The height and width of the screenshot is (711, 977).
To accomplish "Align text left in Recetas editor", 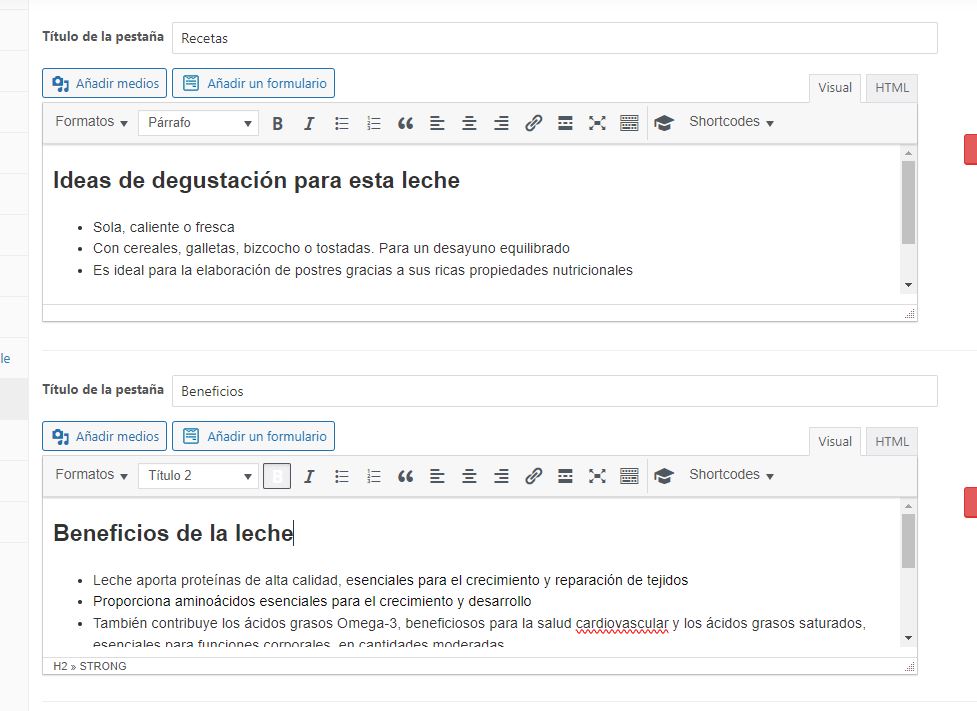I will tap(437, 123).
